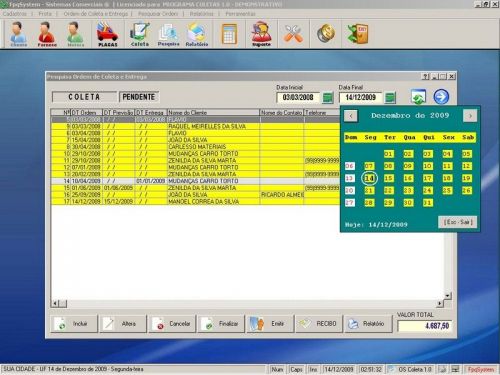Go to next month in calendar
Image resolution: width=500 pixels, height=375 pixels.
click(470, 116)
